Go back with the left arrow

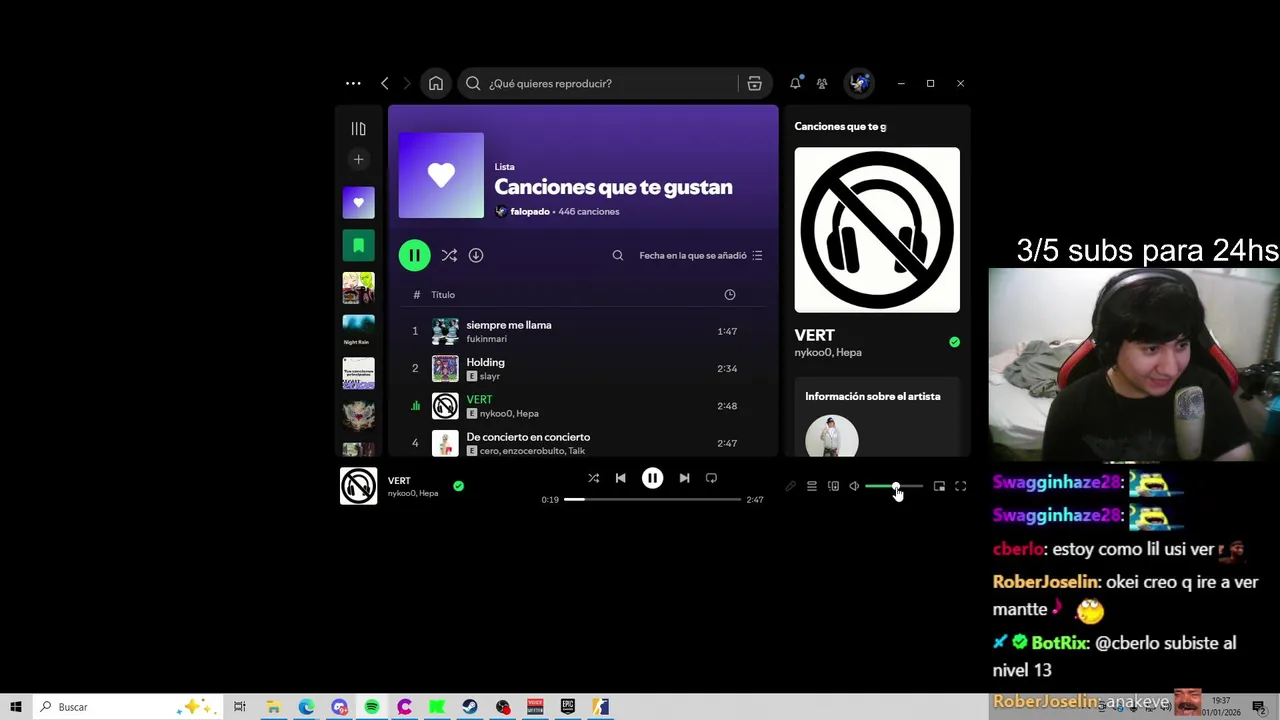(x=385, y=84)
